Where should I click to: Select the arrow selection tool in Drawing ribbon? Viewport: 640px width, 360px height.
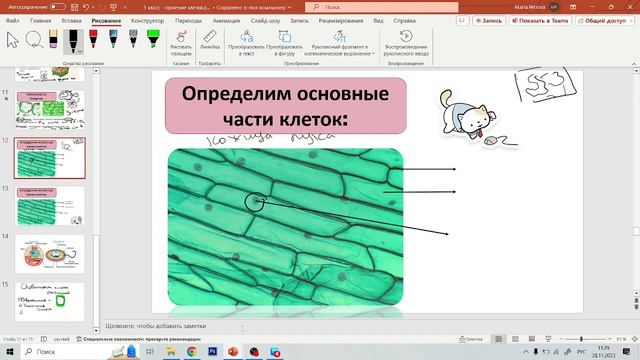pyautogui.click(x=13, y=41)
